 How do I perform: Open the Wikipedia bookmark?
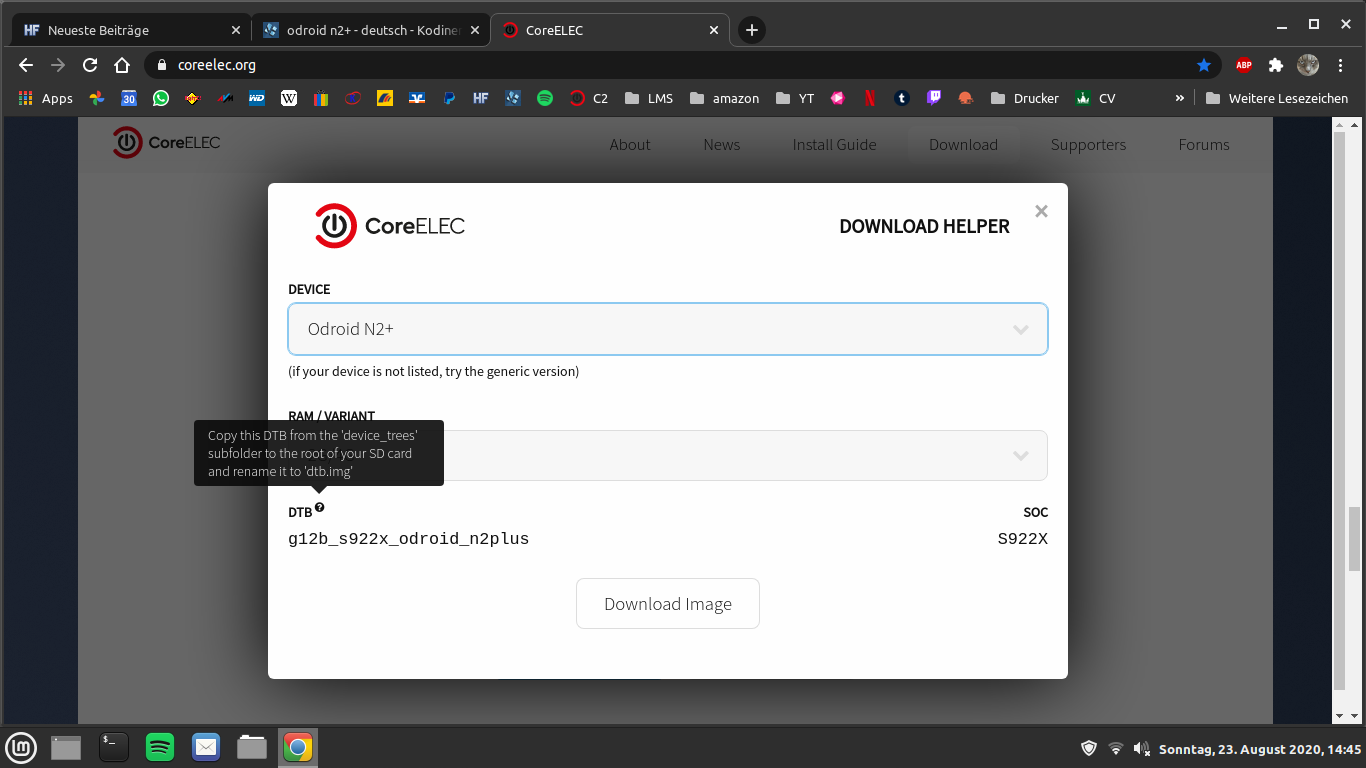[x=289, y=98]
